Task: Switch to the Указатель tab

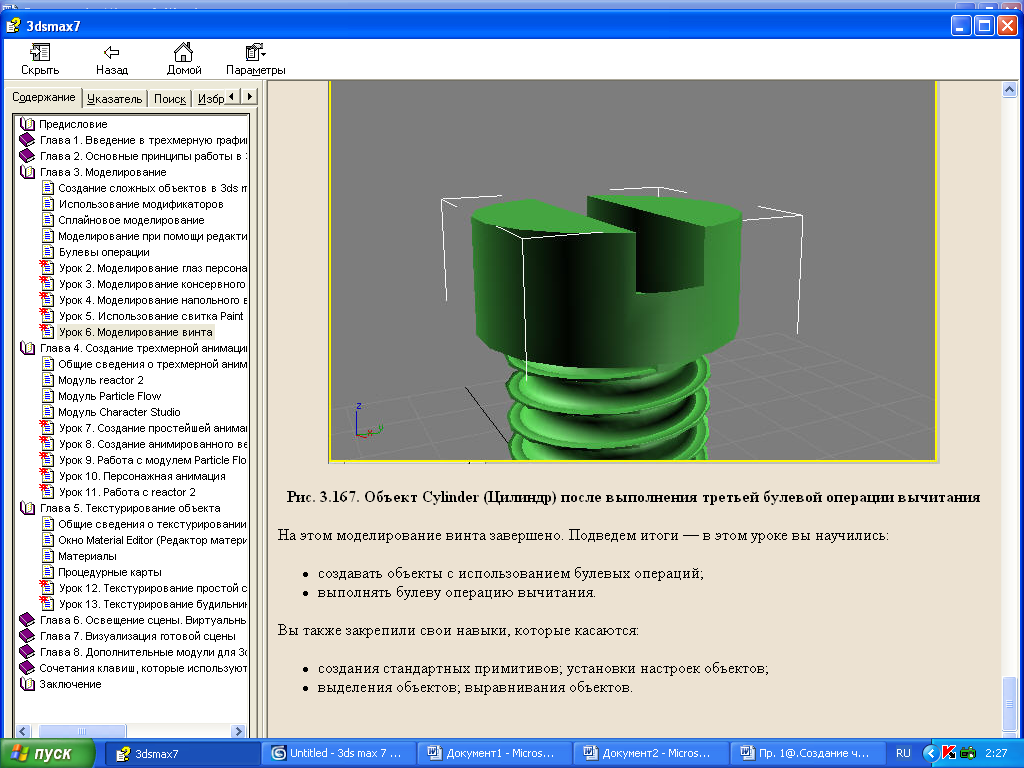Action: 114,99
